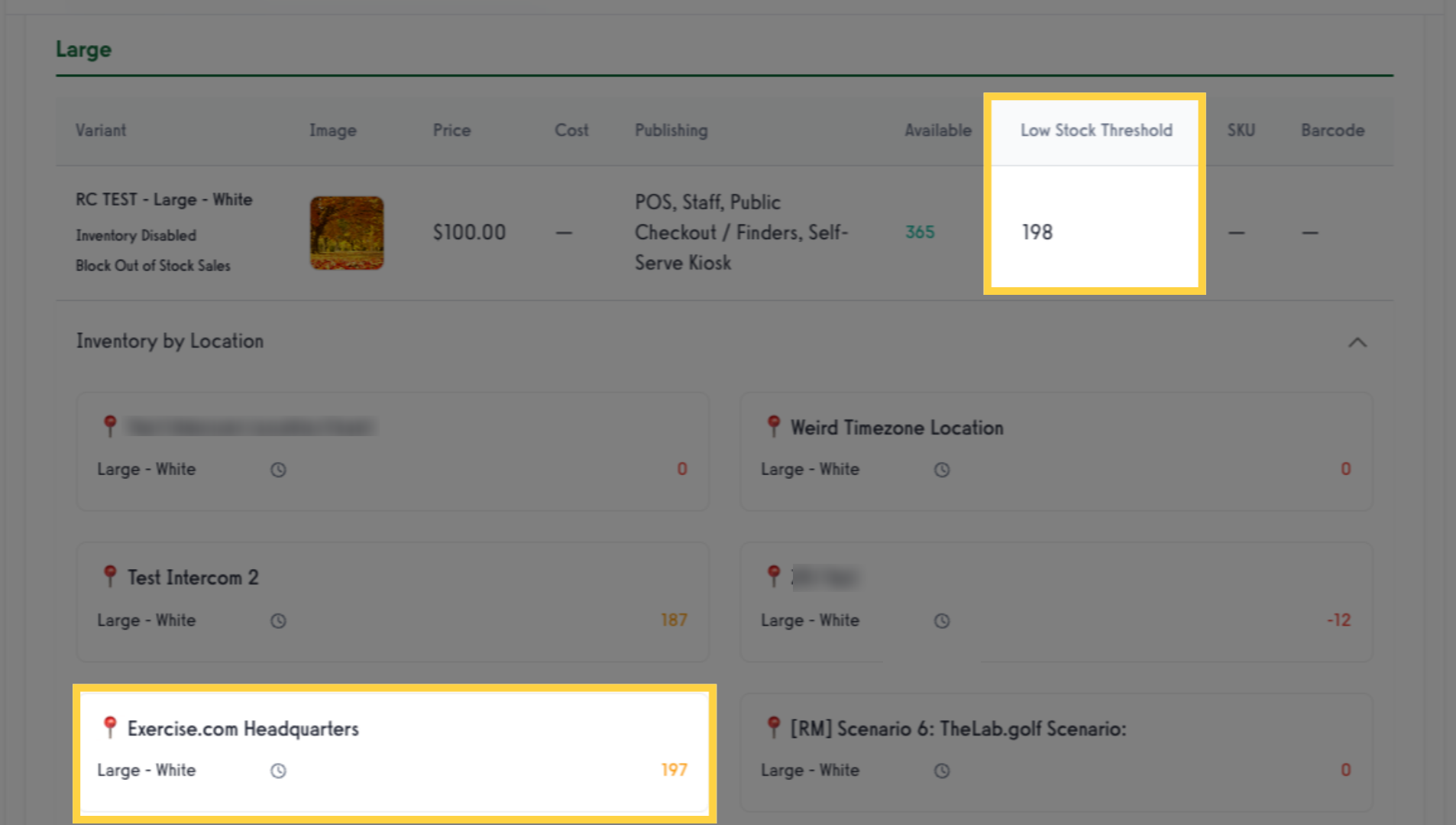Image resolution: width=1456 pixels, height=825 pixels.
Task: Click the pin icon beside [RM] Scenario 6
Action: coord(774,727)
